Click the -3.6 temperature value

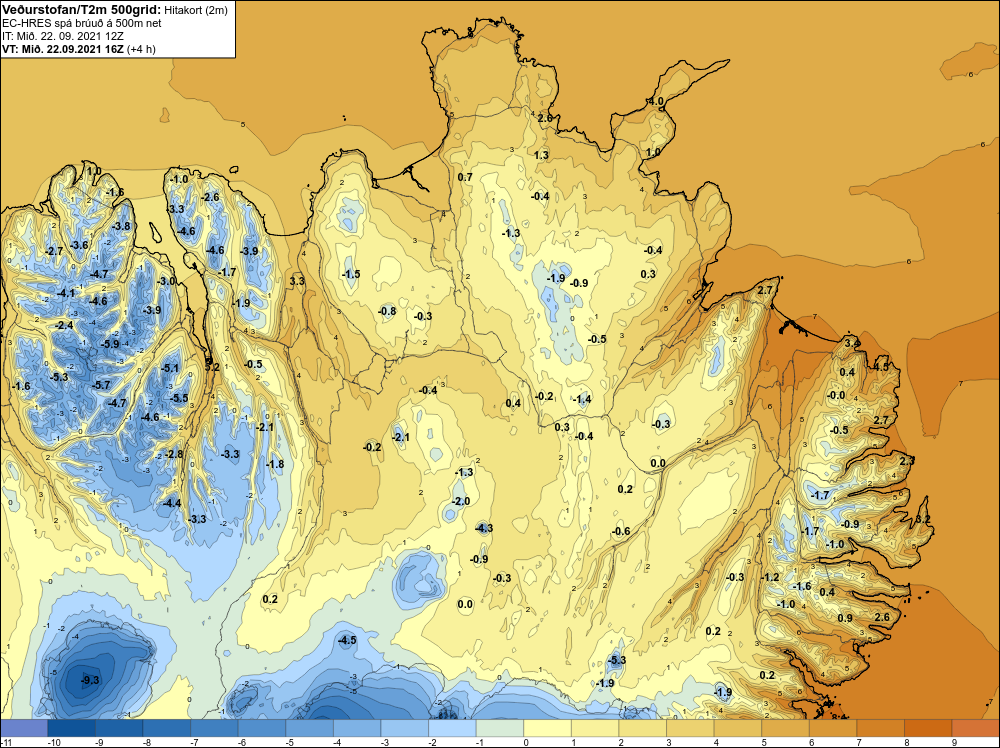pyautogui.click(x=79, y=245)
